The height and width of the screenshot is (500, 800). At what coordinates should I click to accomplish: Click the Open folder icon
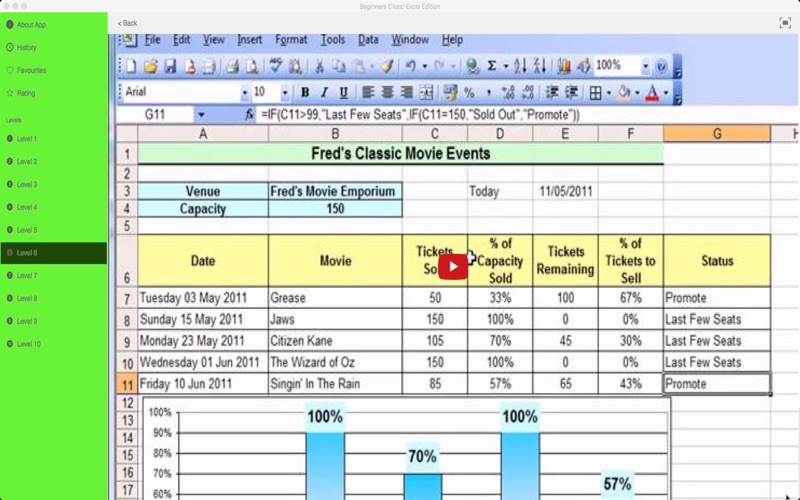click(x=151, y=66)
